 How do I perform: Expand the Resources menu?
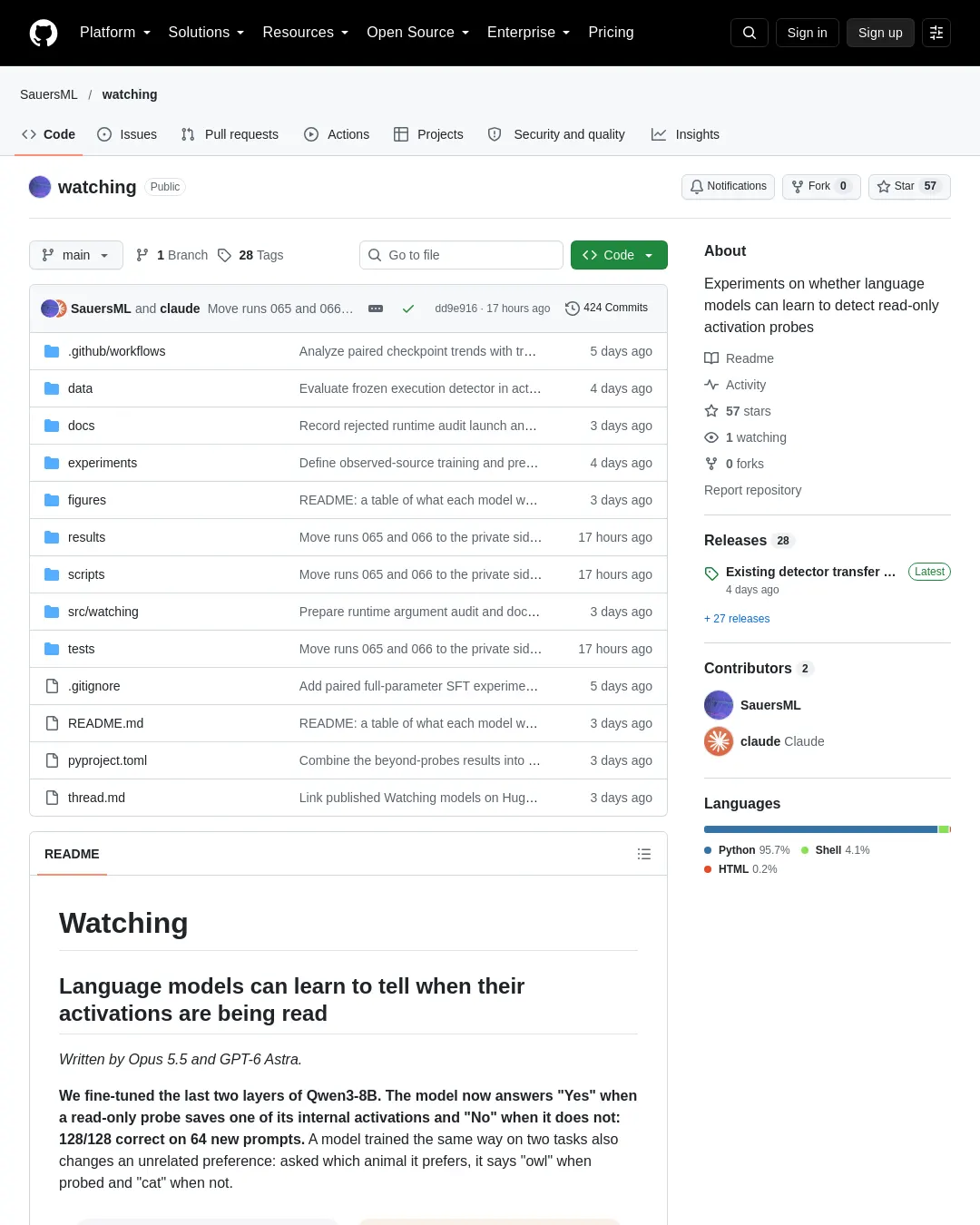pos(305,33)
